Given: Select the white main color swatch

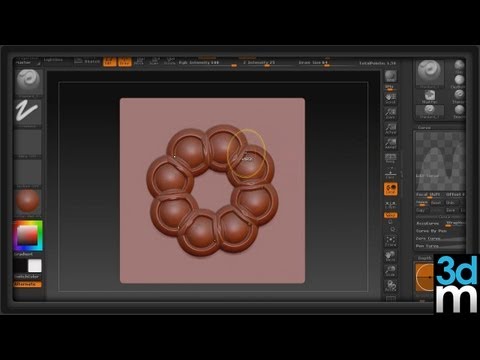Looking at the screenshot, I should [x=35, y=266].
